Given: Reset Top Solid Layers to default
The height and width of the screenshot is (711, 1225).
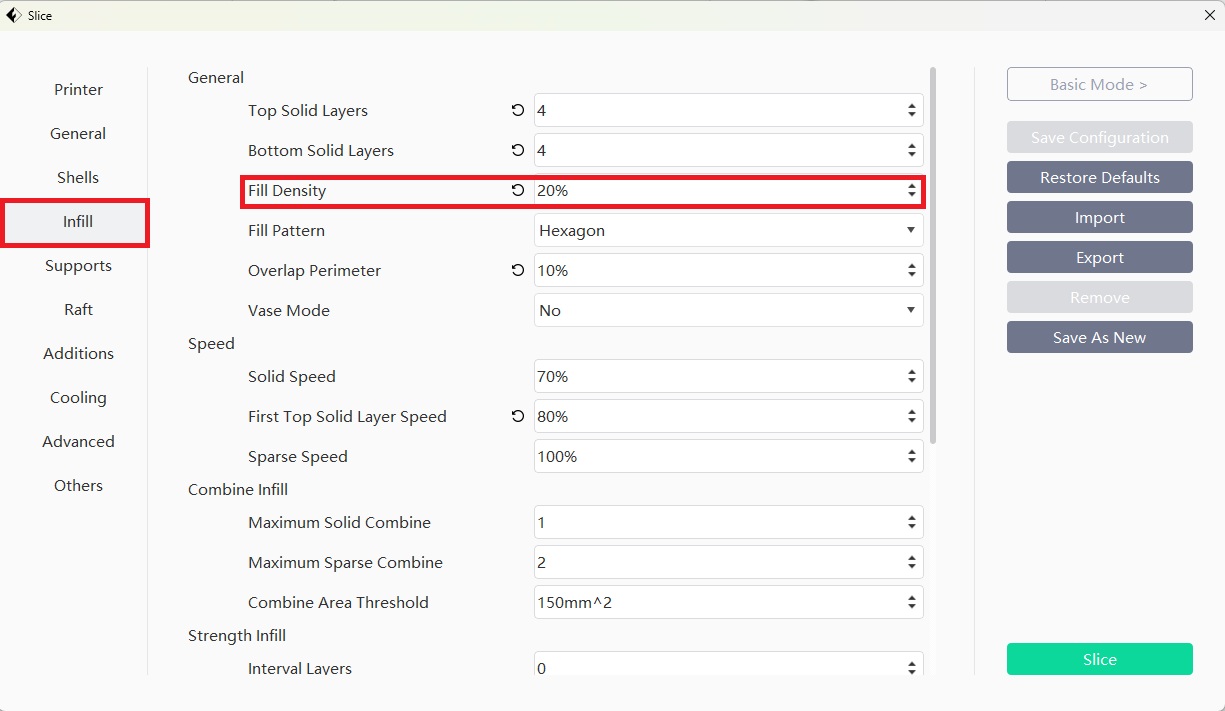Looking at the screenshot, I should (517, 111).
